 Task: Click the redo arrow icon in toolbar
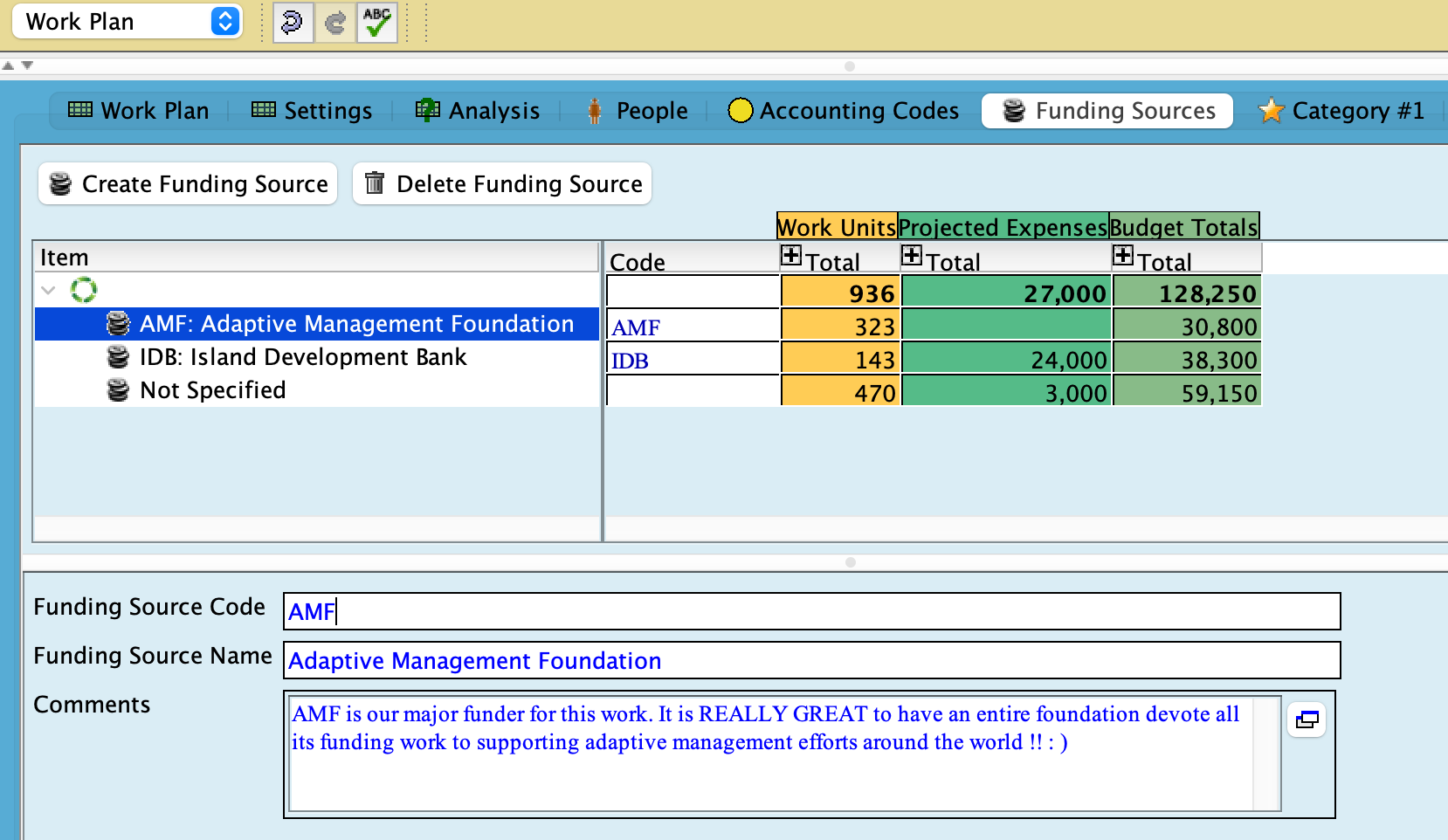click(x=334, y=22)
